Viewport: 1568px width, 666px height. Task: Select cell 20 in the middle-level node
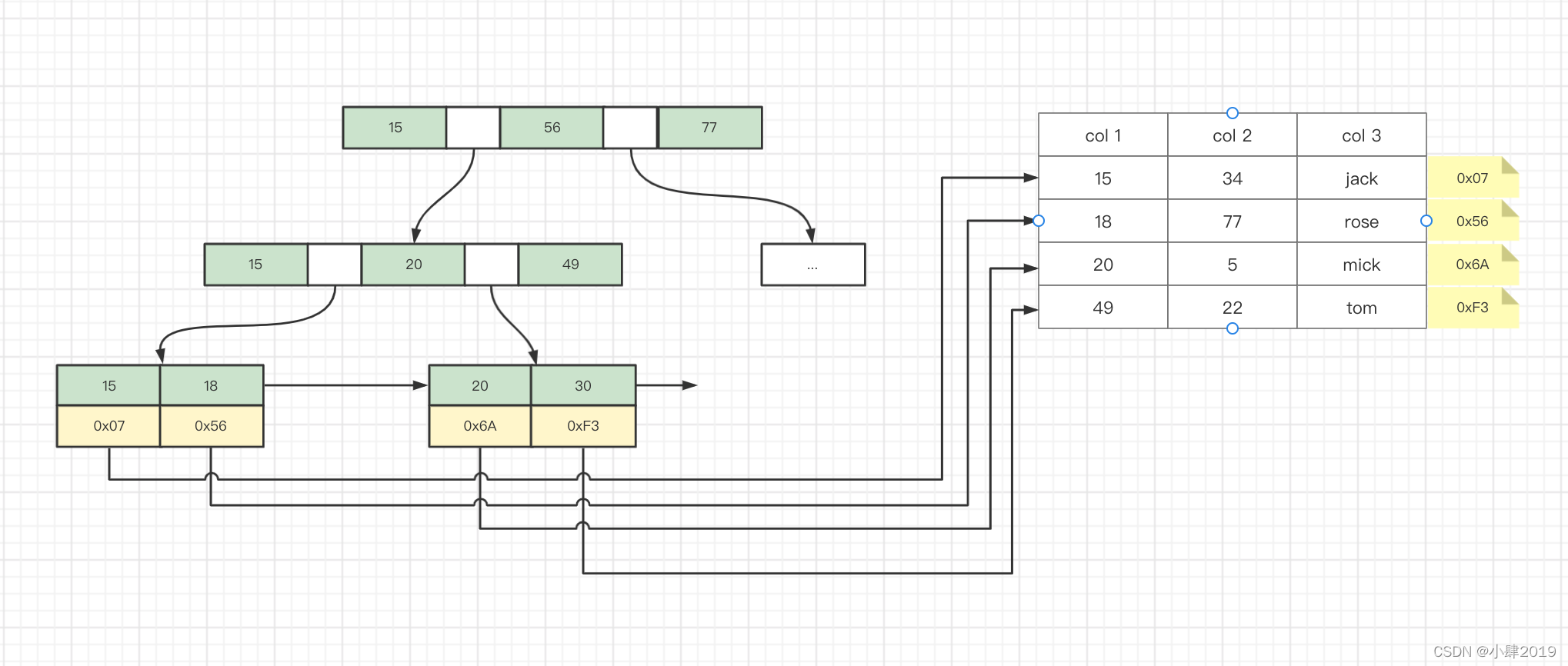tap(413, 265)
